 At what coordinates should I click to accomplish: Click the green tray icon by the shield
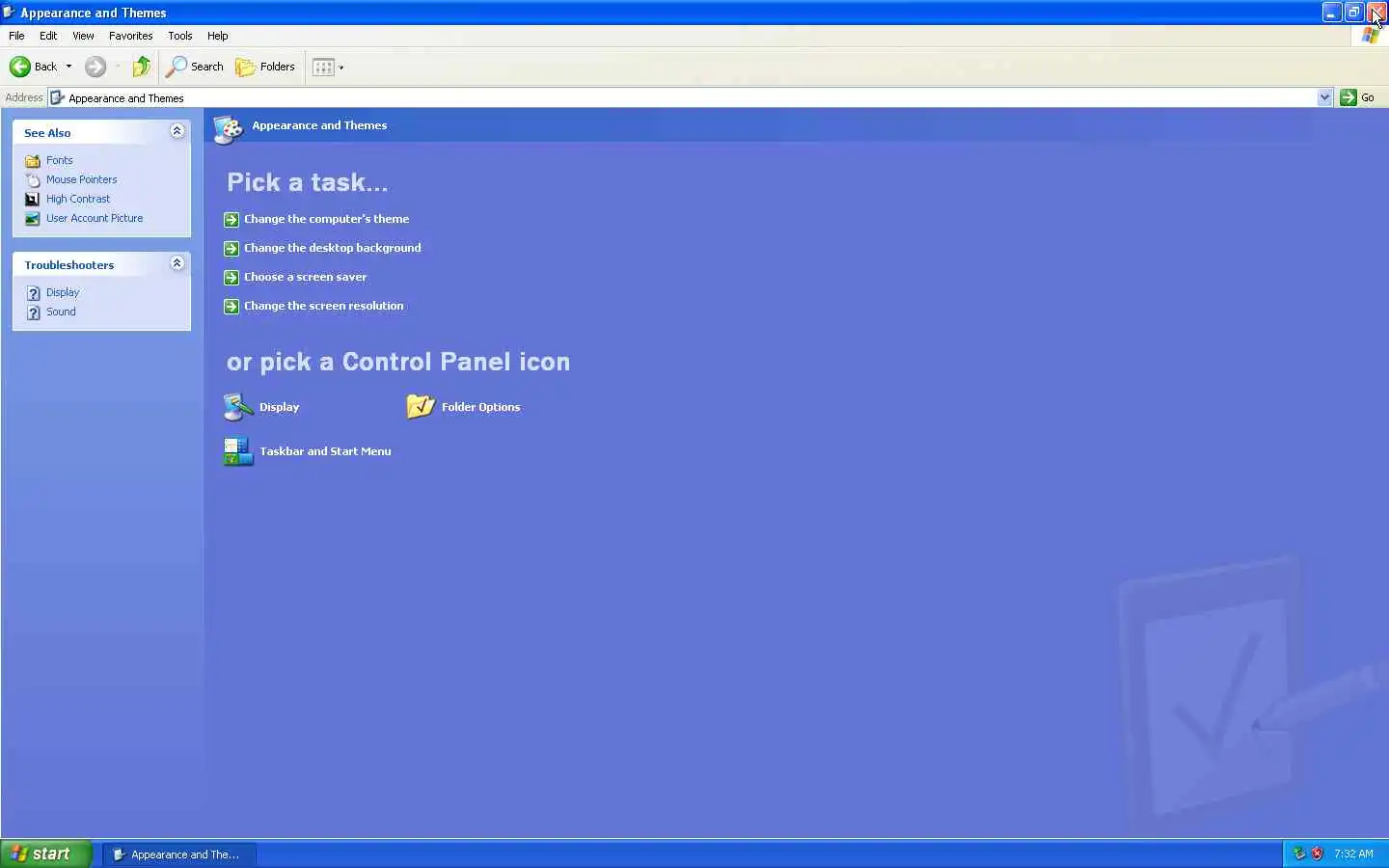[1299, 854]
